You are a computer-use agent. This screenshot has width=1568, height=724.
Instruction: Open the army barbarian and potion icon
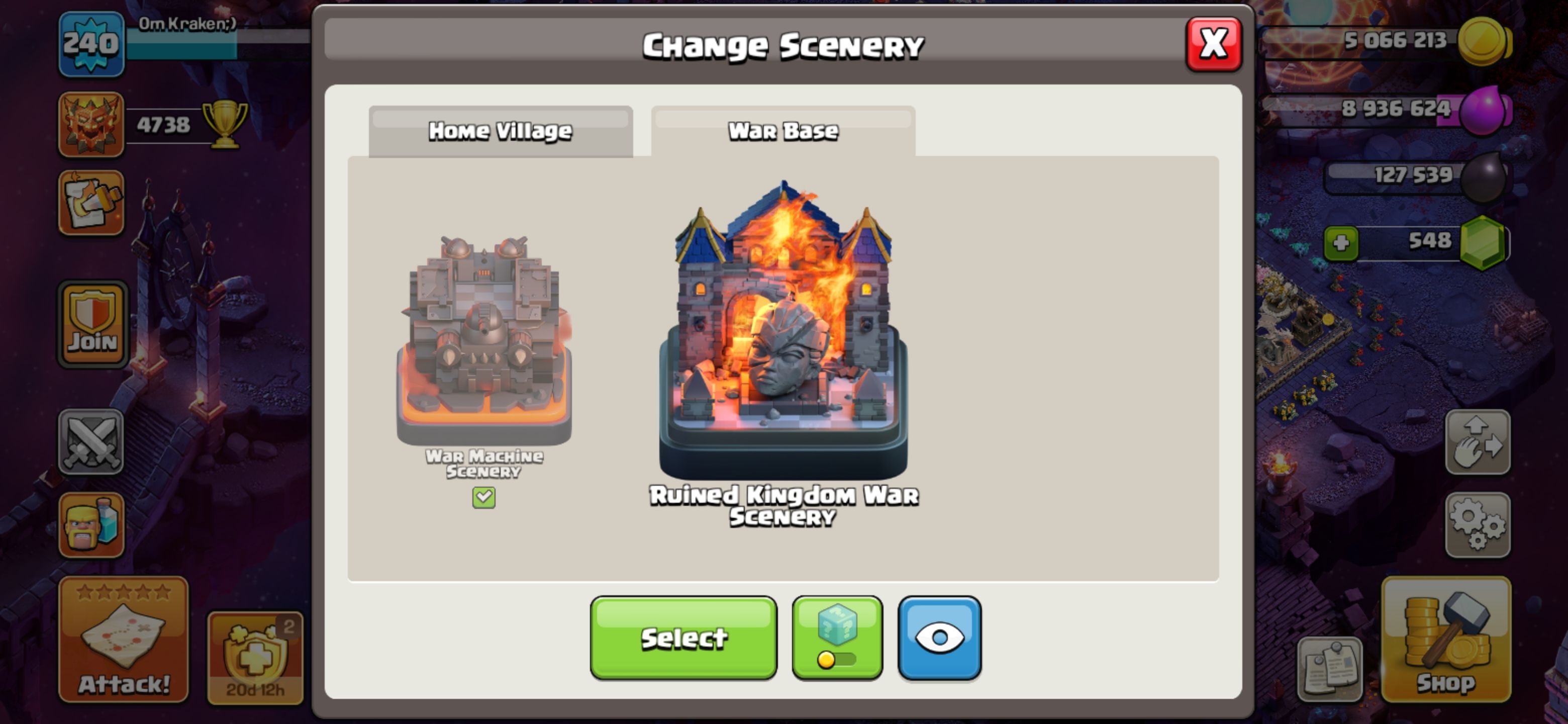pos(91,525)
